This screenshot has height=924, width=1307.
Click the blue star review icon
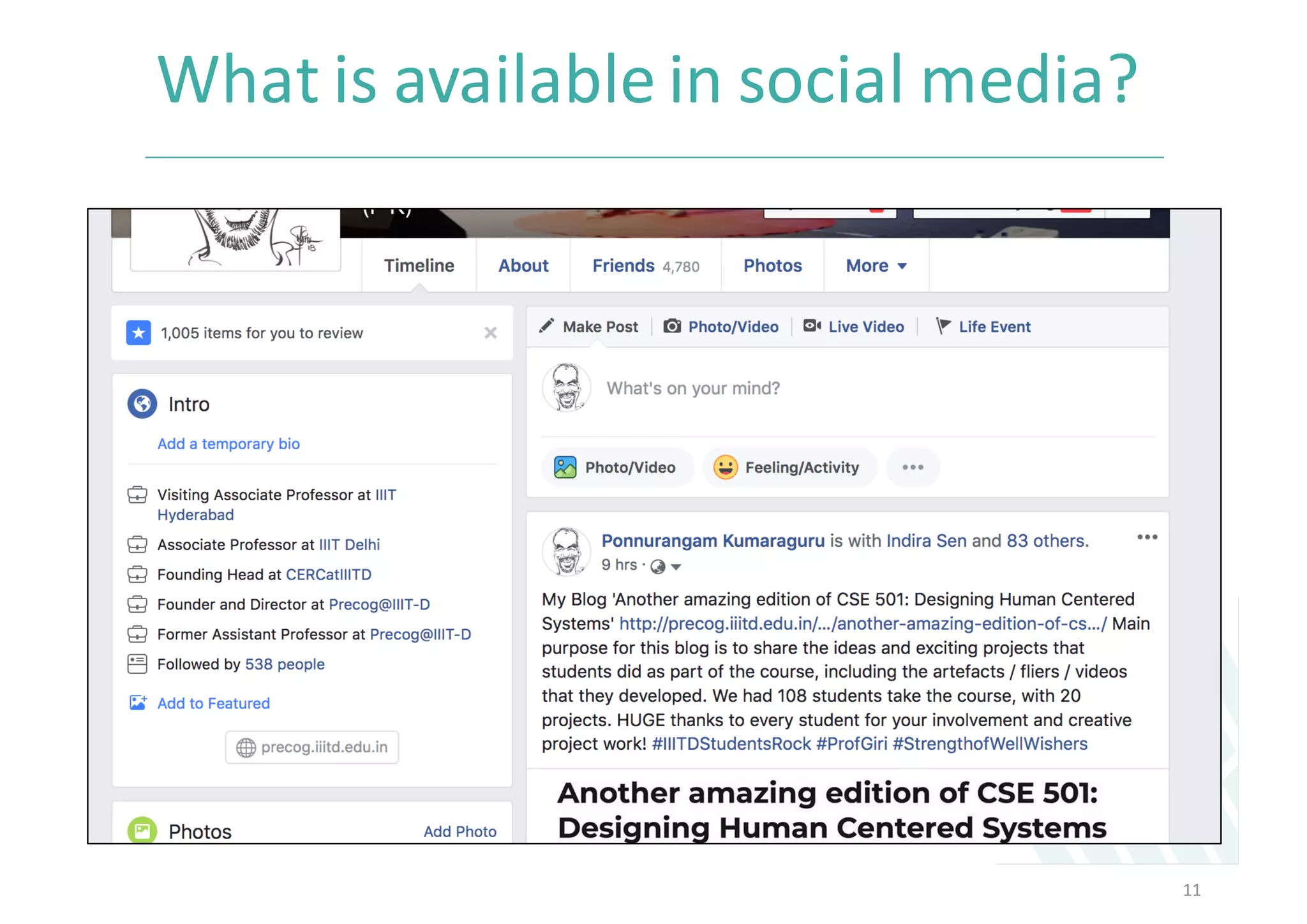pyautogui.click(x=138, y=332)
